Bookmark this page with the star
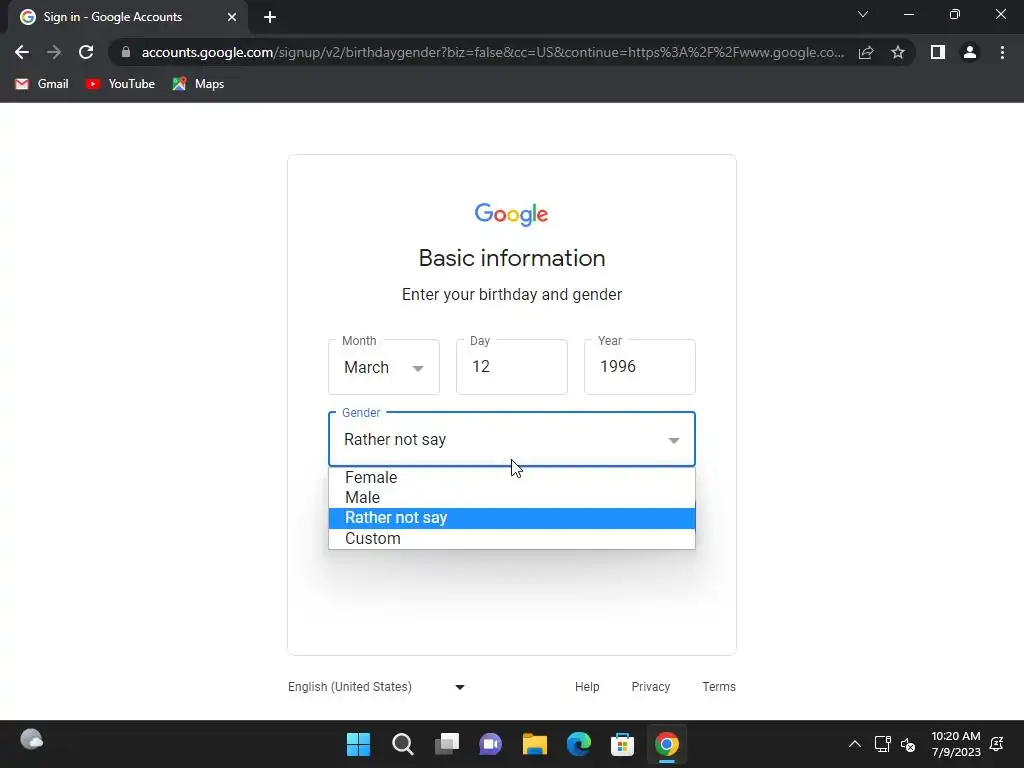The image size is (1024, 768). tap(898, 52)
